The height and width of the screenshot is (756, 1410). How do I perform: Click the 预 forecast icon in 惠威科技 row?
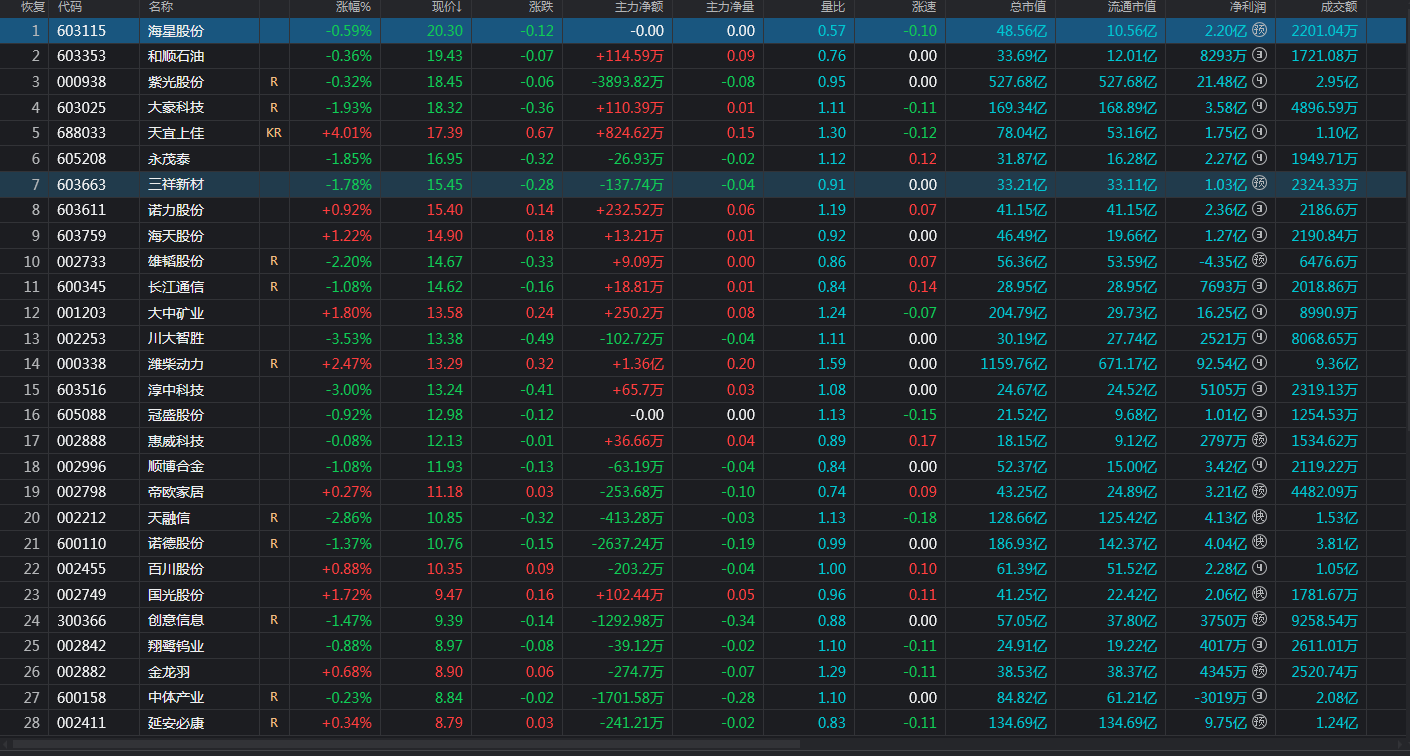click(x=1259, y=440)
